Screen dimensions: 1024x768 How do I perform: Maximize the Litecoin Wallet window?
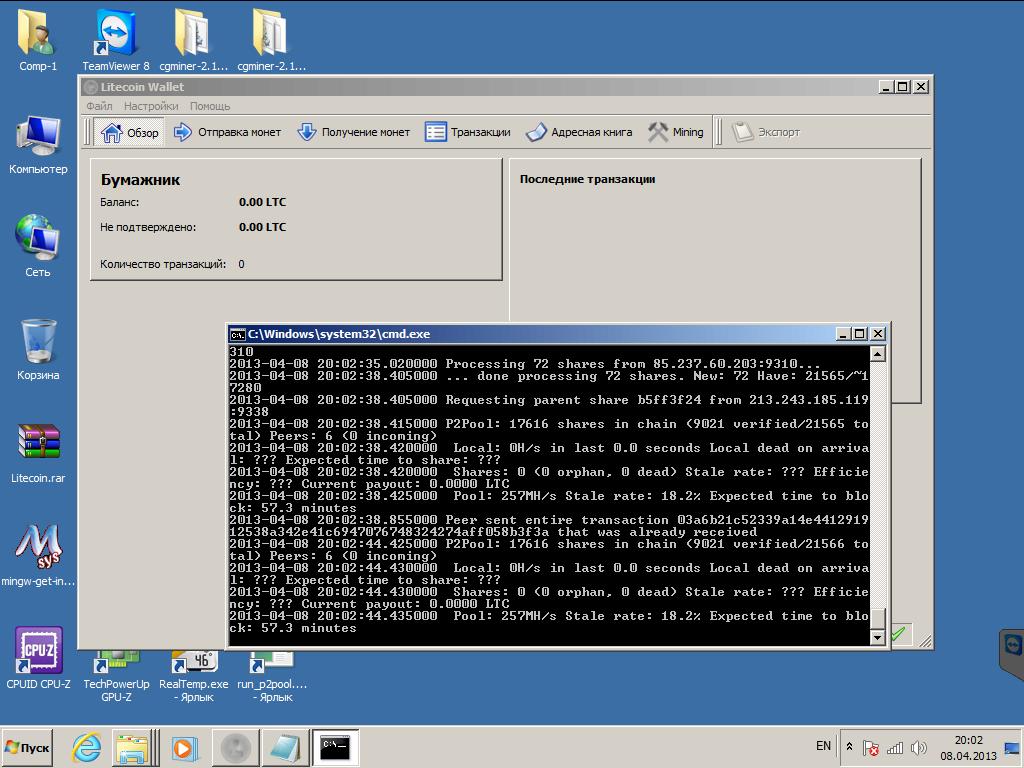(x=903, y=87)
